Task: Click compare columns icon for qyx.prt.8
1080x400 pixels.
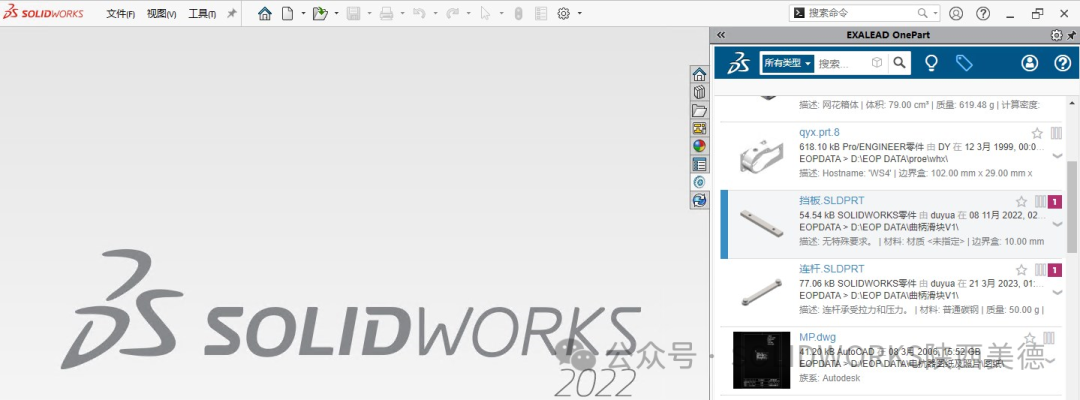Action: (x=1057, y=133)
